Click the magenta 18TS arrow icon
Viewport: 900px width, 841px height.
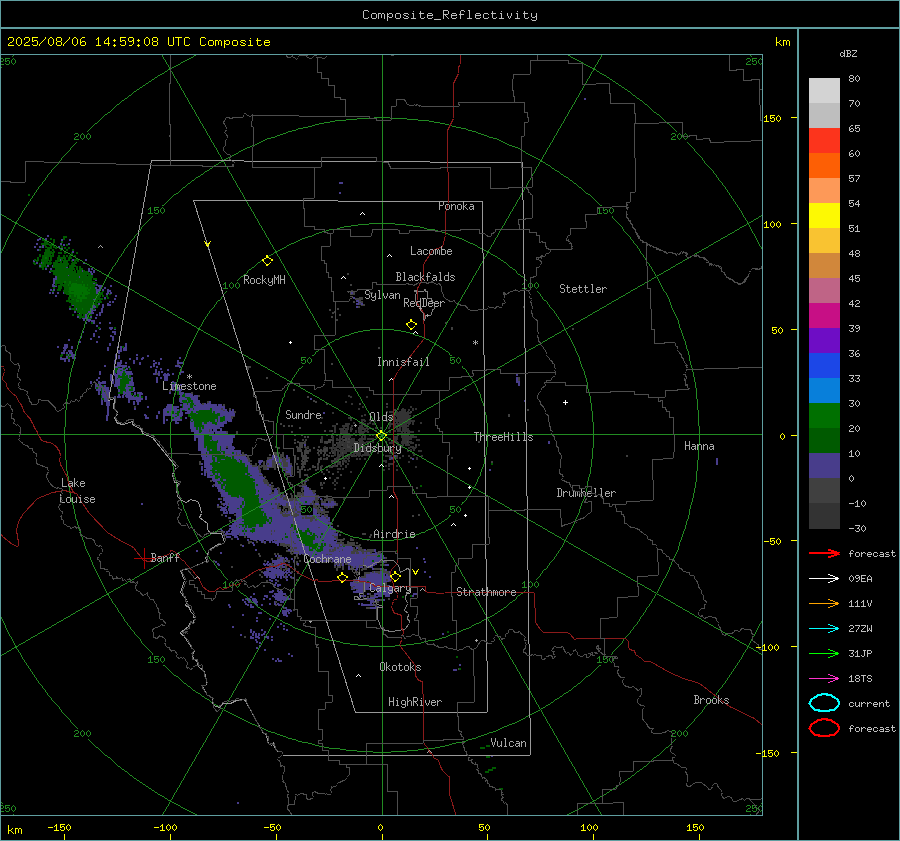(824, 679)
